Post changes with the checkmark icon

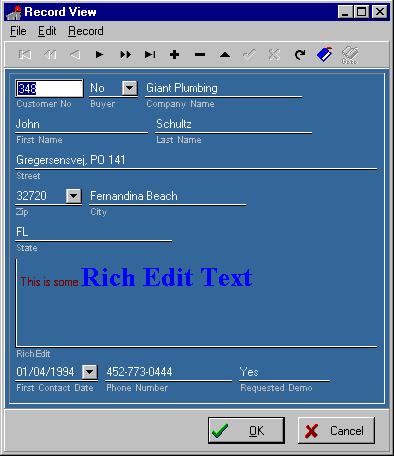pyautogui.click(x=250, y=54)
